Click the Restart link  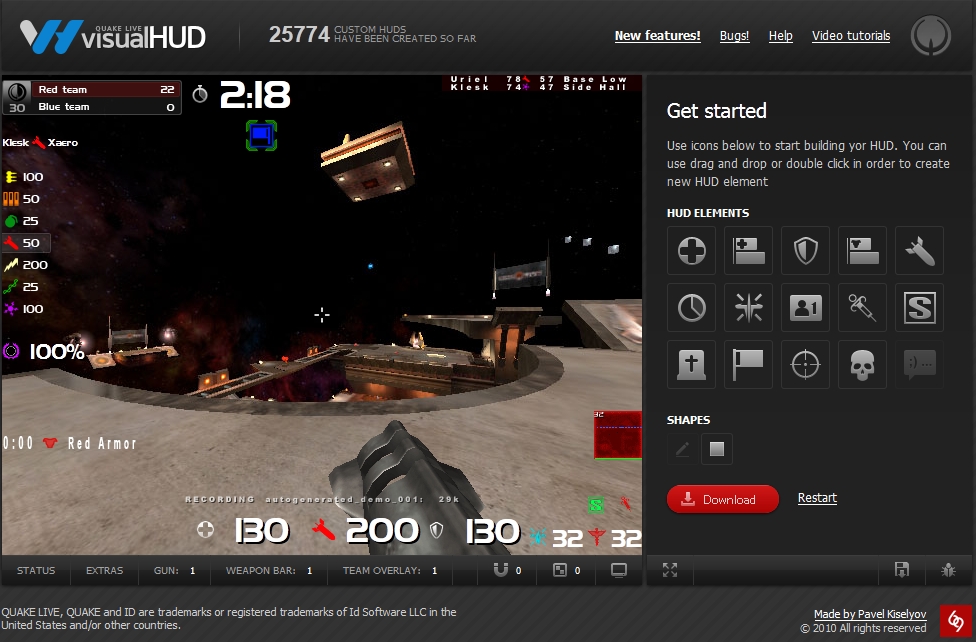[817, 498]
